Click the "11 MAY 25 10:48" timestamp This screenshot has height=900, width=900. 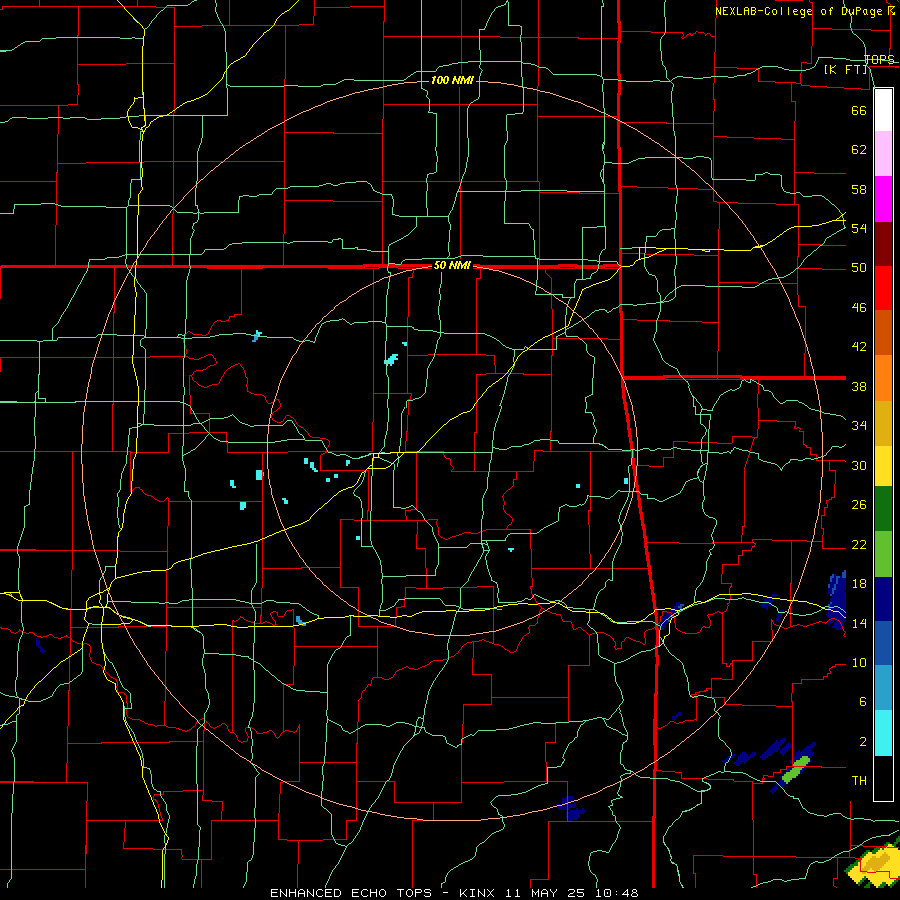click(572, 893)
